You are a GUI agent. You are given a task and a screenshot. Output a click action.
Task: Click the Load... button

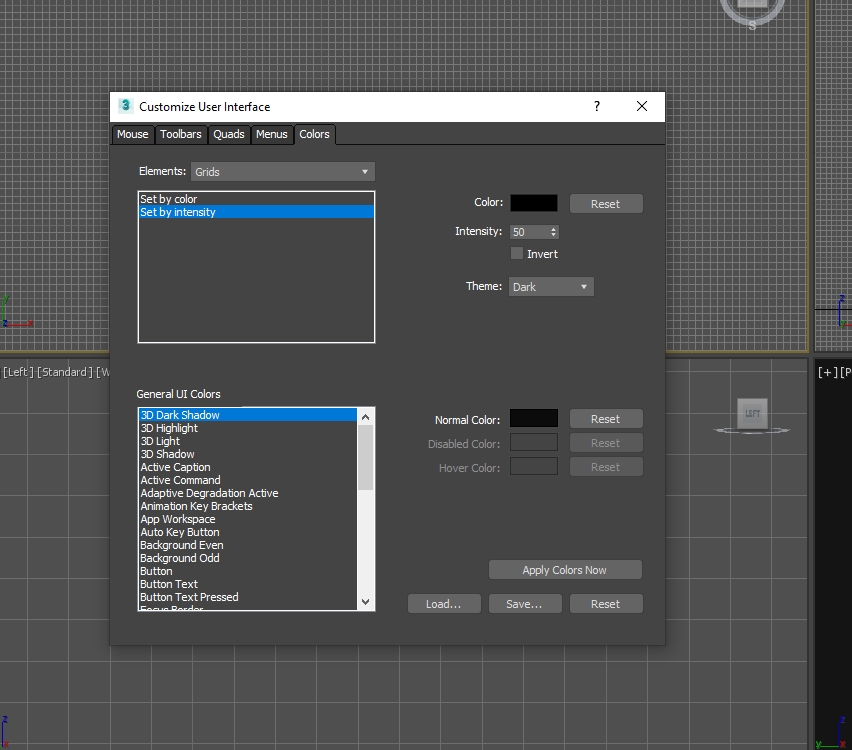click(x=444, y=604)
